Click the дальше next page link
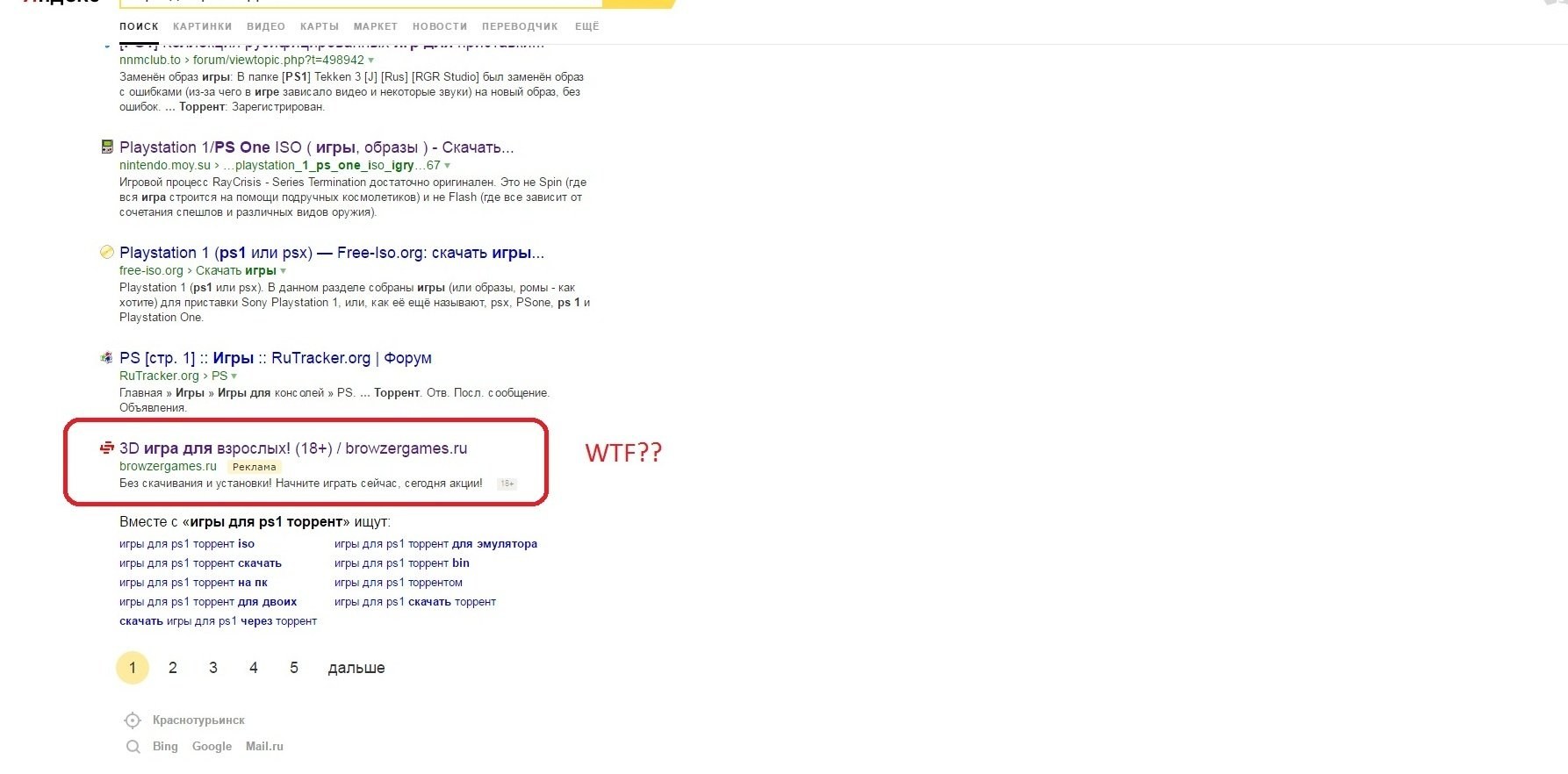1568x774 pixels. [x=356, y=668]
